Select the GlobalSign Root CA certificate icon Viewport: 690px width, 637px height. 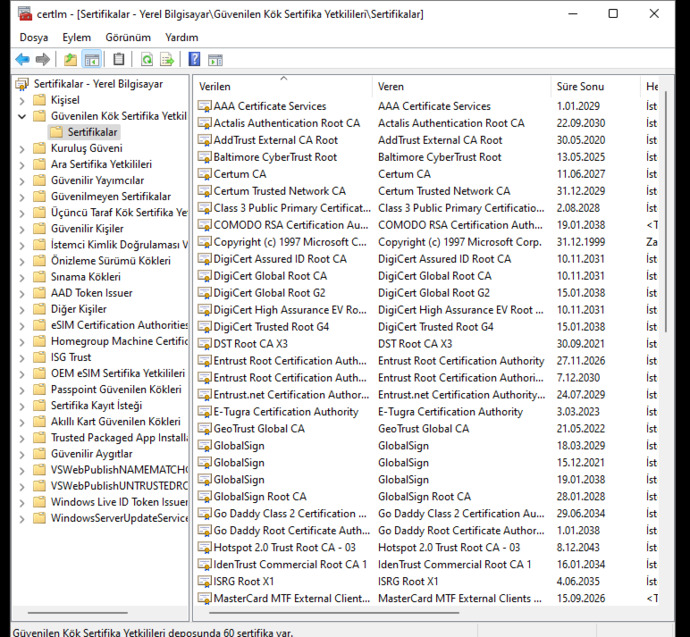point(204,497)
